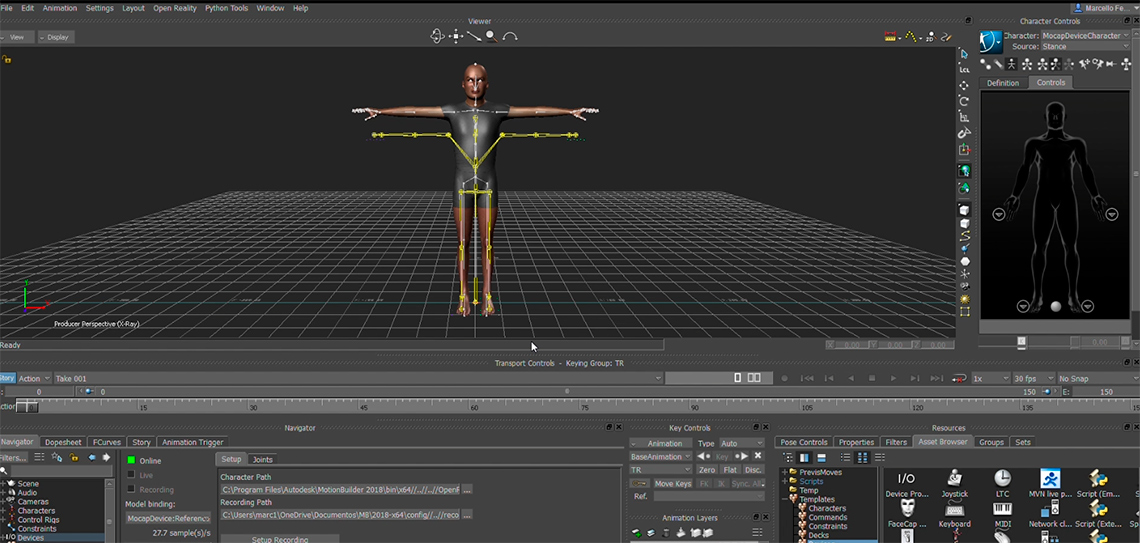Viewport: 1140px width, 543px height.
Task: Expand the PrevisMoves folder in asset tree
Action: [x=786, y=472]
